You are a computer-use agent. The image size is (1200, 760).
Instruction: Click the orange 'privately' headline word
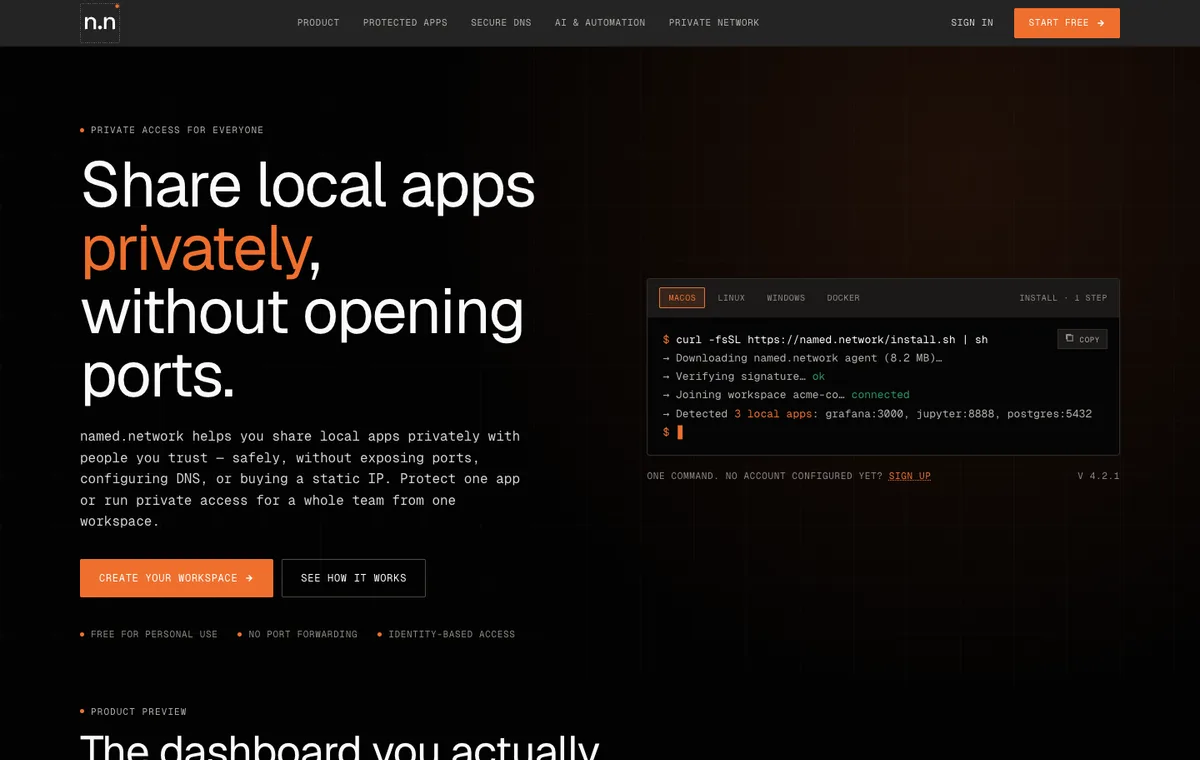[196, 250]
